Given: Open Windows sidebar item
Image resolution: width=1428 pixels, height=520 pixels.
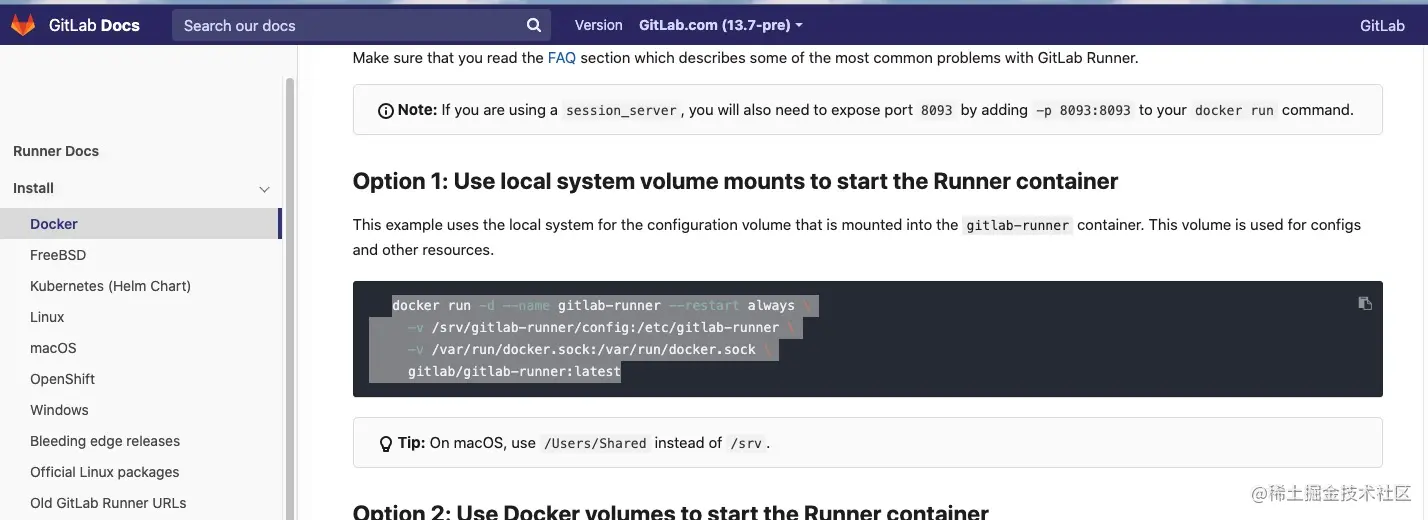Looking at the screenshot, I should point(59,410).
